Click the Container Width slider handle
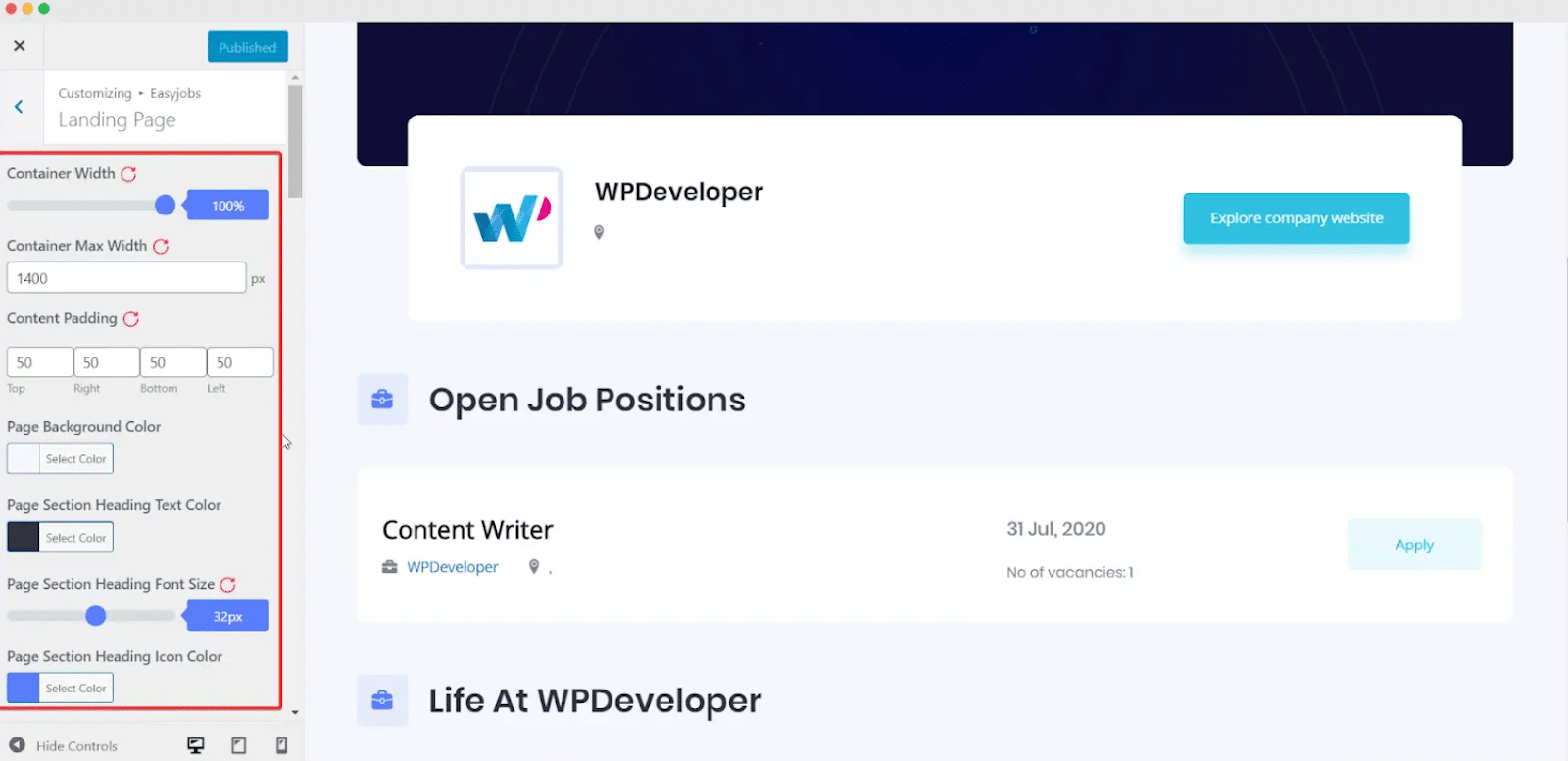The image size is (1568, 761). [166, 205]
